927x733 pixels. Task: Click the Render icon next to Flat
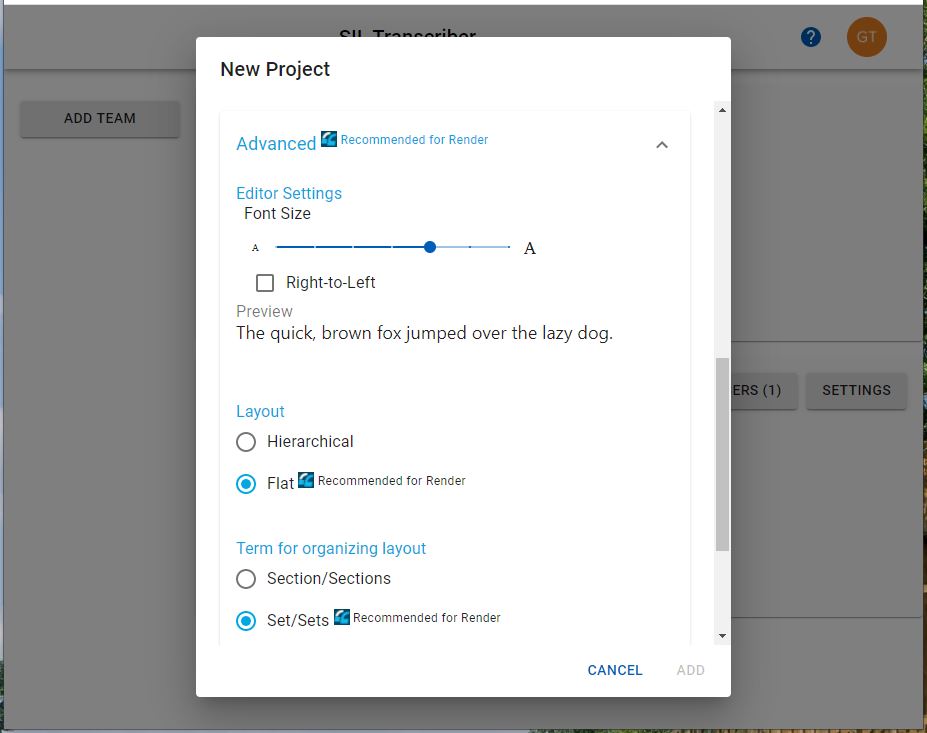point(306,479)
